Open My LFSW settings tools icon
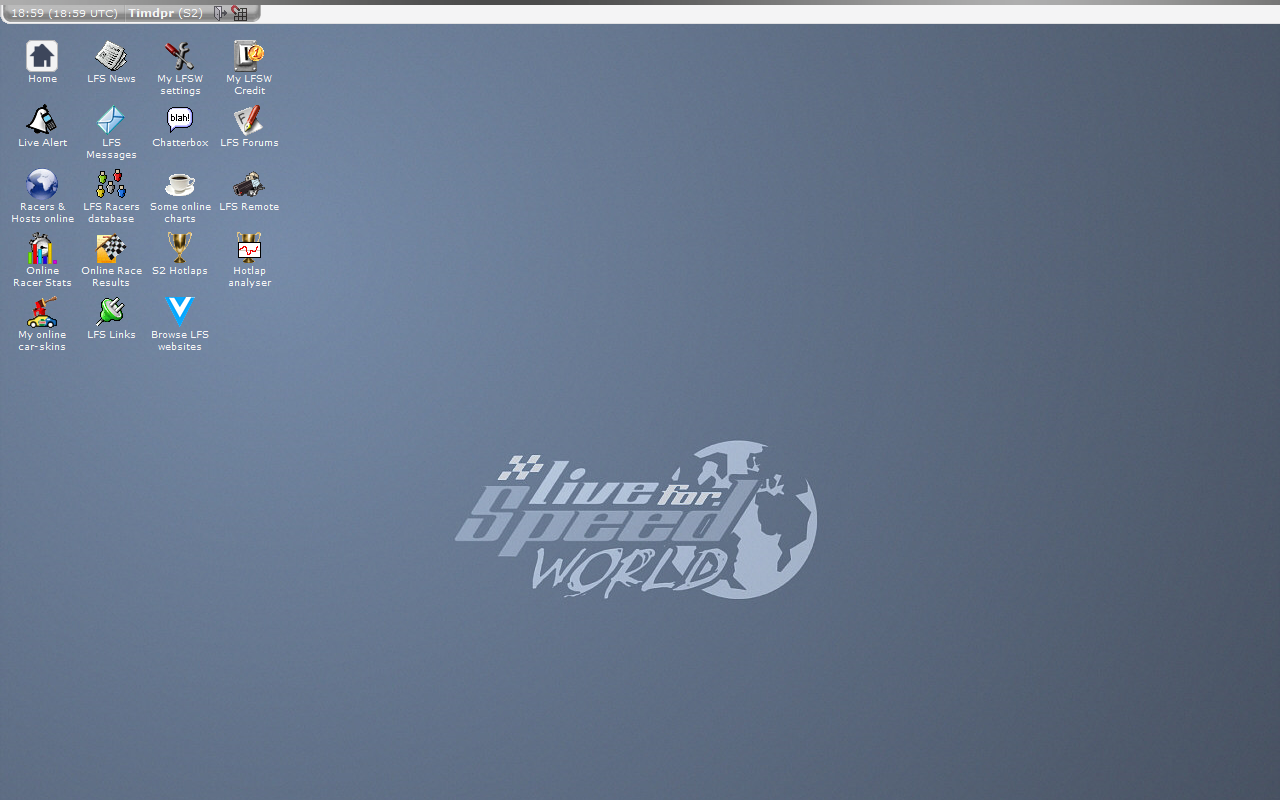 pyautogui.click(x=180, y=56)
